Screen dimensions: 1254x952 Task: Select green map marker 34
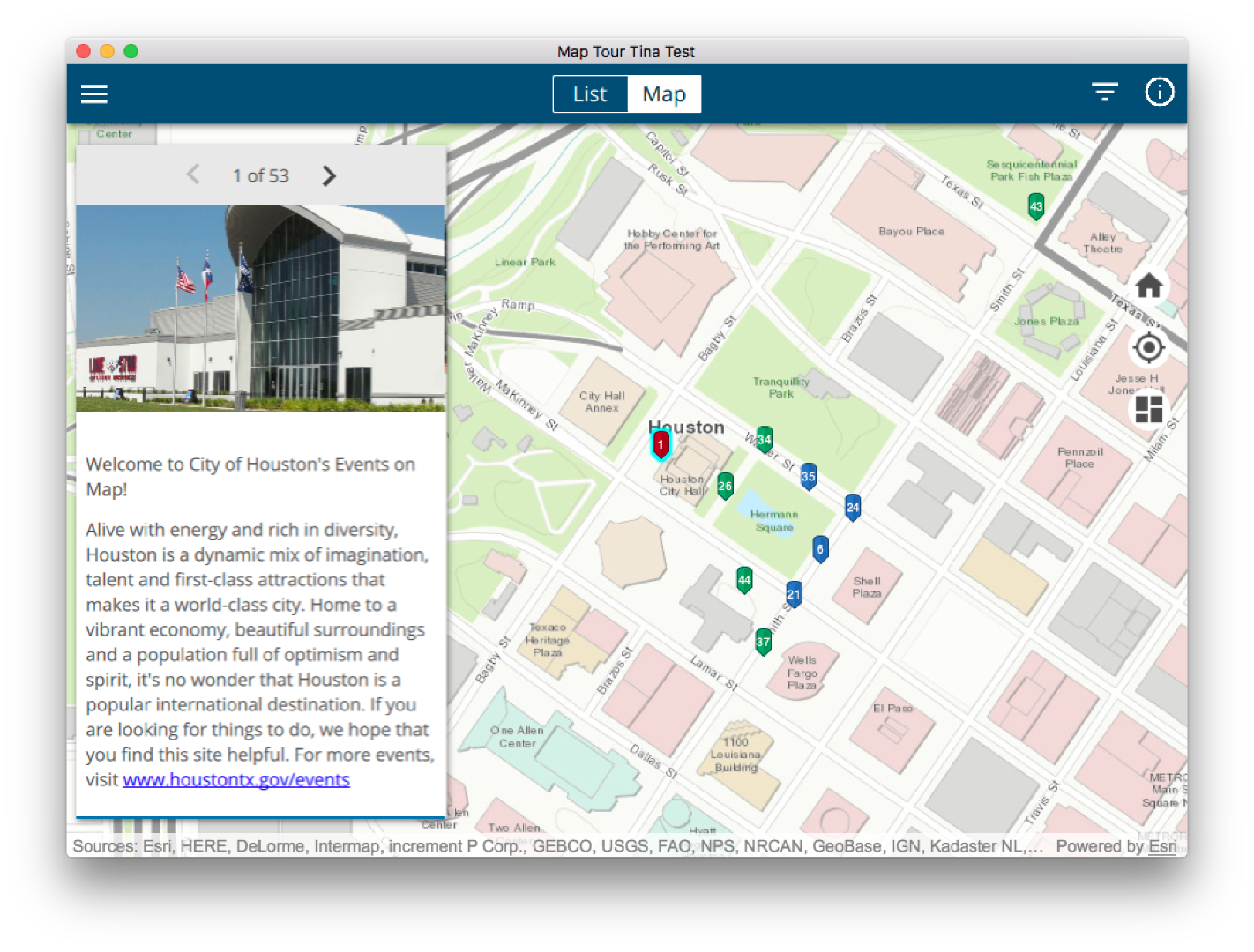point(765,439)
